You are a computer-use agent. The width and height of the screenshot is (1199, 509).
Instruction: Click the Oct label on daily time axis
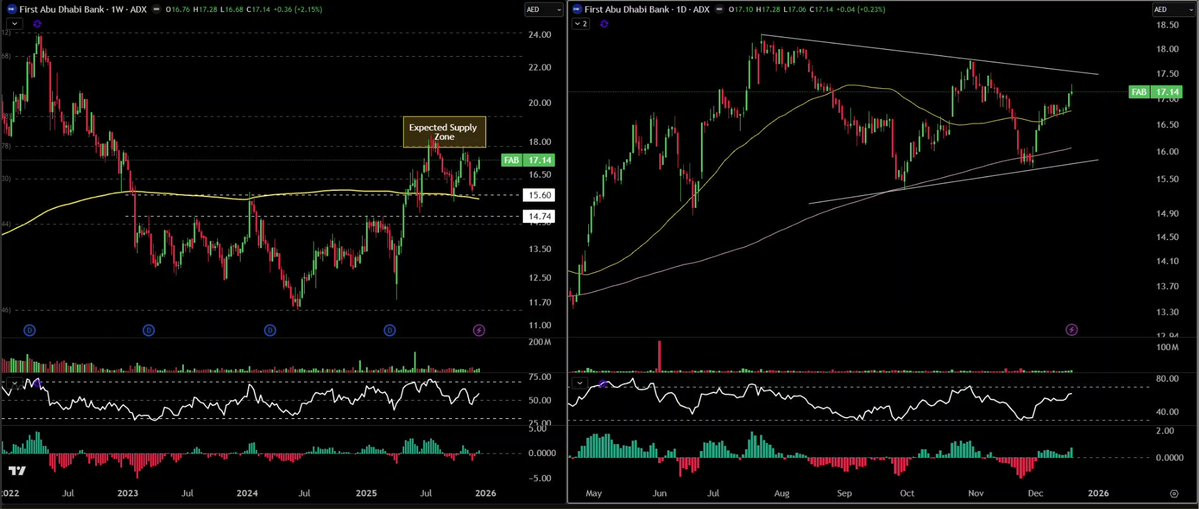tap(907, 494)
